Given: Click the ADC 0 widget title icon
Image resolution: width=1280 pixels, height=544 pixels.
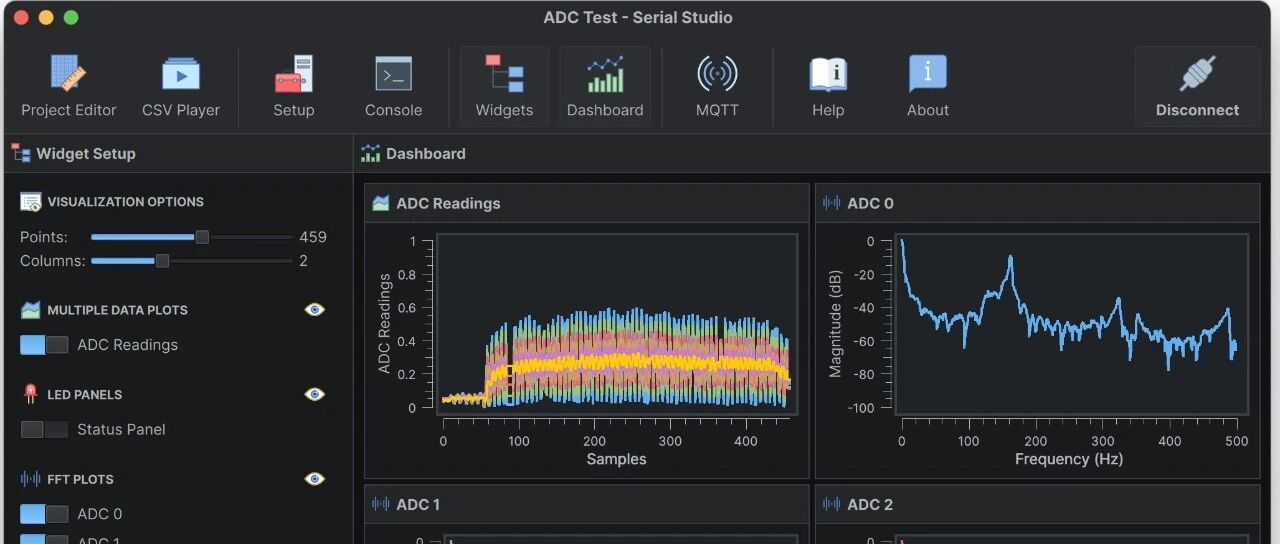Looking at the screenshot, I should [832, 203].
